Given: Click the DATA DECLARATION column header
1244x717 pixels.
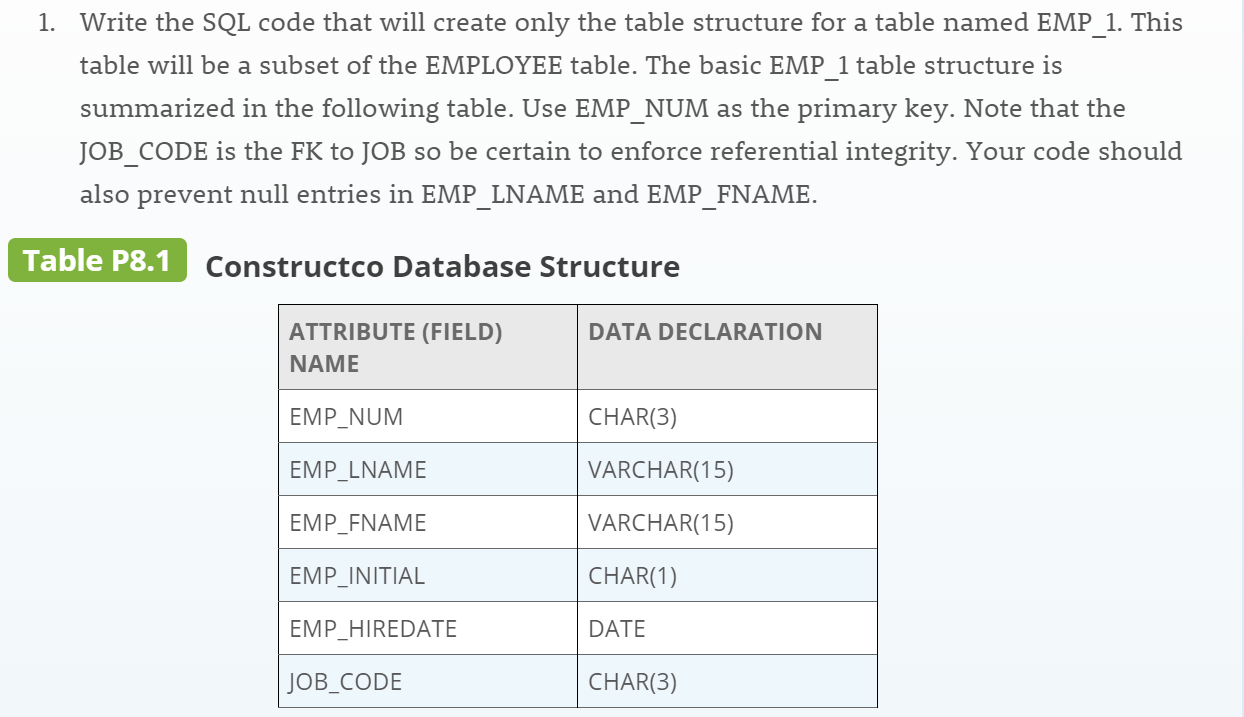Looking at the screenshot, I should coord(727,348).
